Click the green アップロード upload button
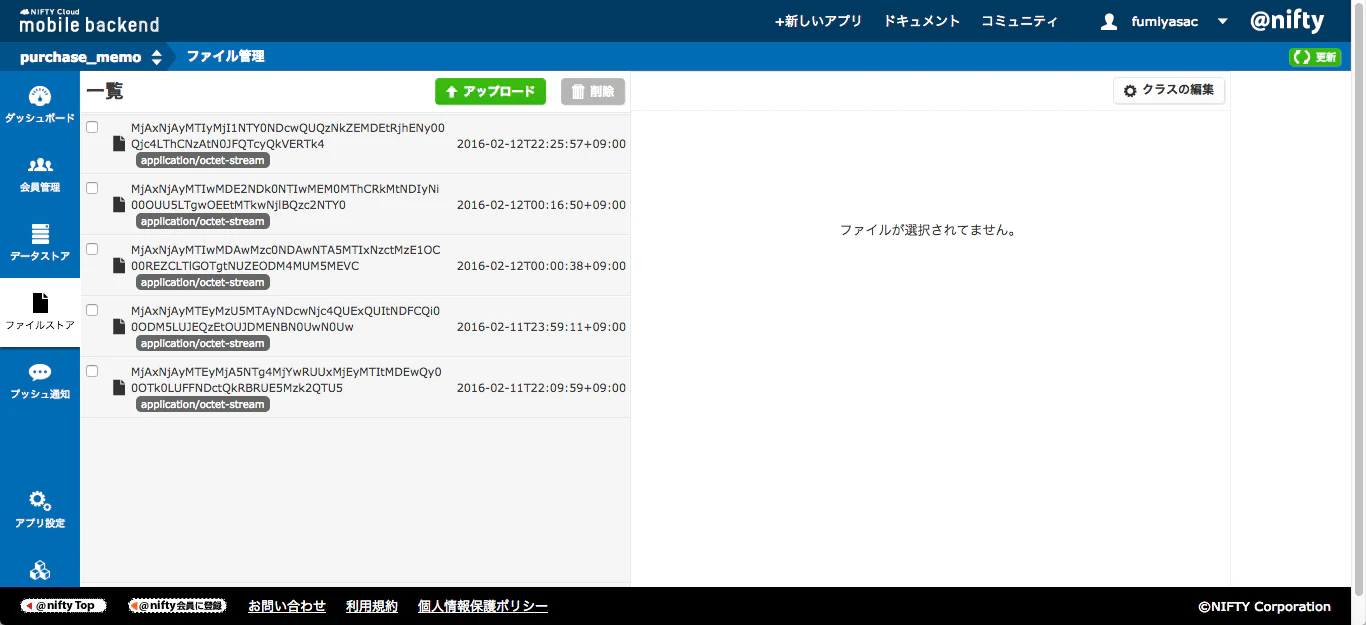The image size is (1366, 625). pyautogui.click(x=490, y=92)
